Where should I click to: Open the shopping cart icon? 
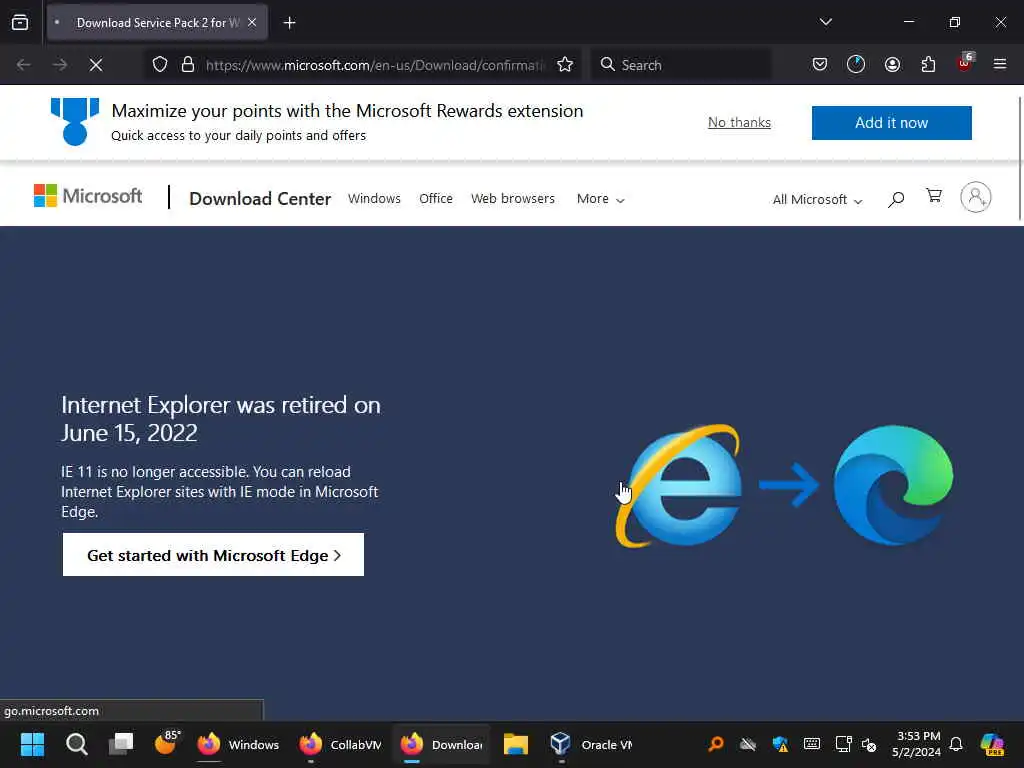tap(934, 196)
